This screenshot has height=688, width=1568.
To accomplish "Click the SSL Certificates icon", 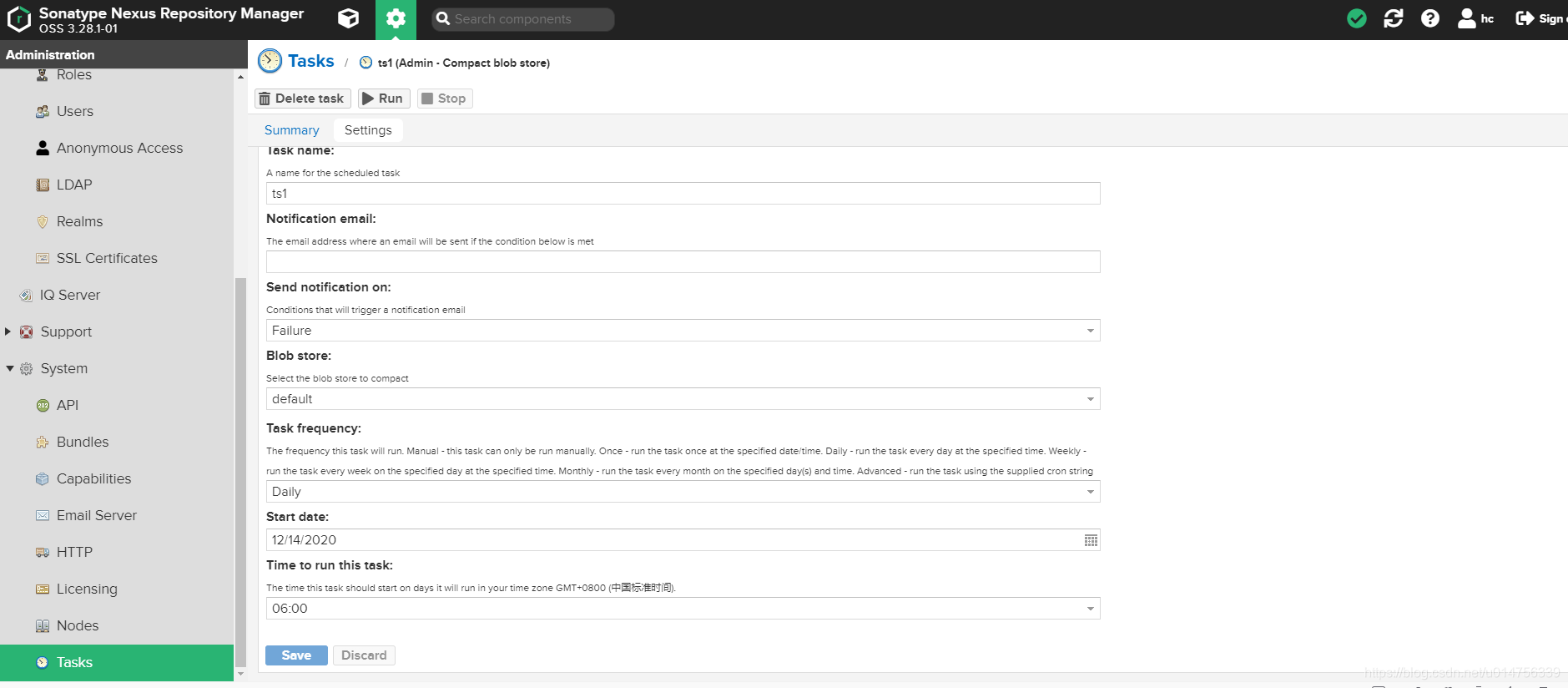I will tap(43, 259).
